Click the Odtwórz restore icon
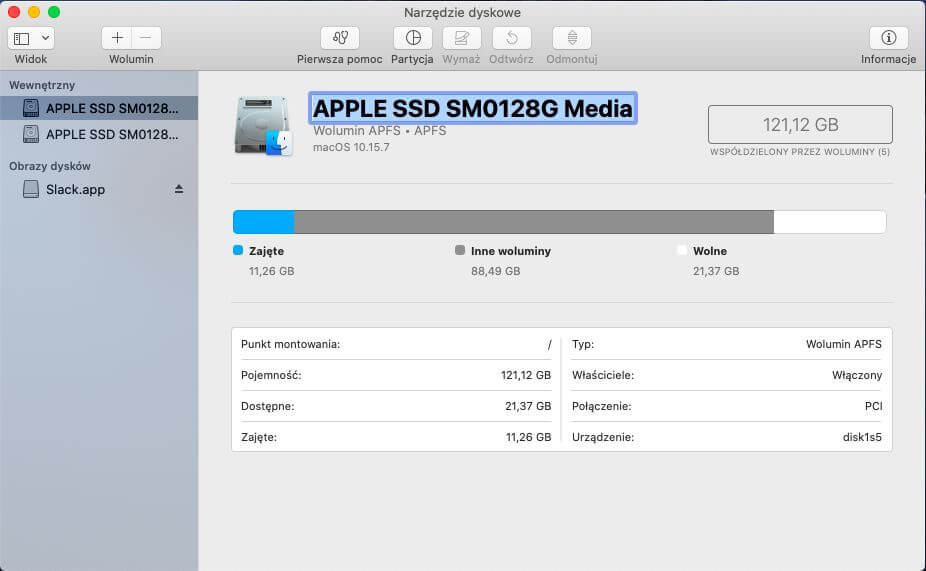Screen dimensions: 926x571 511,38
